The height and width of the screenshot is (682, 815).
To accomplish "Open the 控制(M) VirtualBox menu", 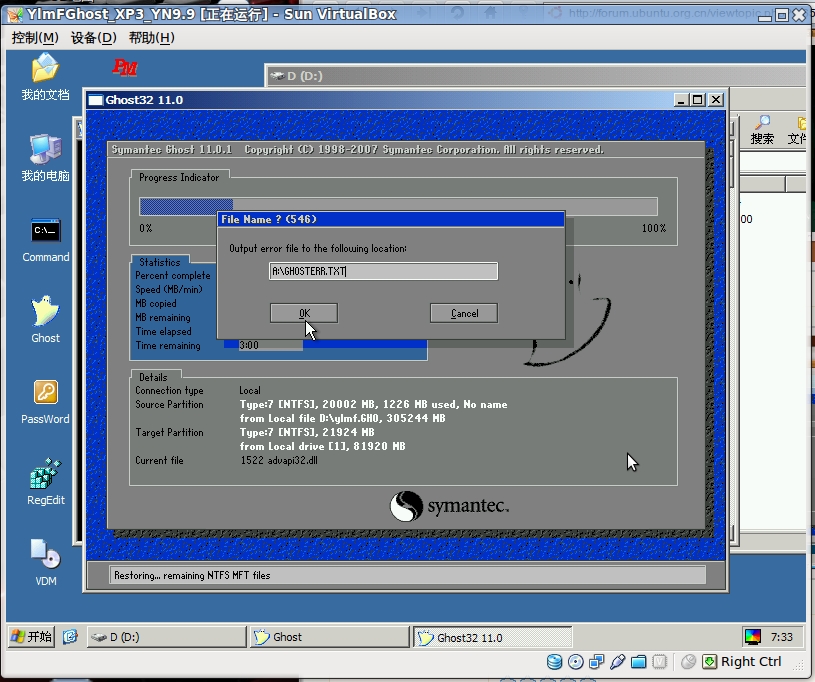I will [35, 37].
